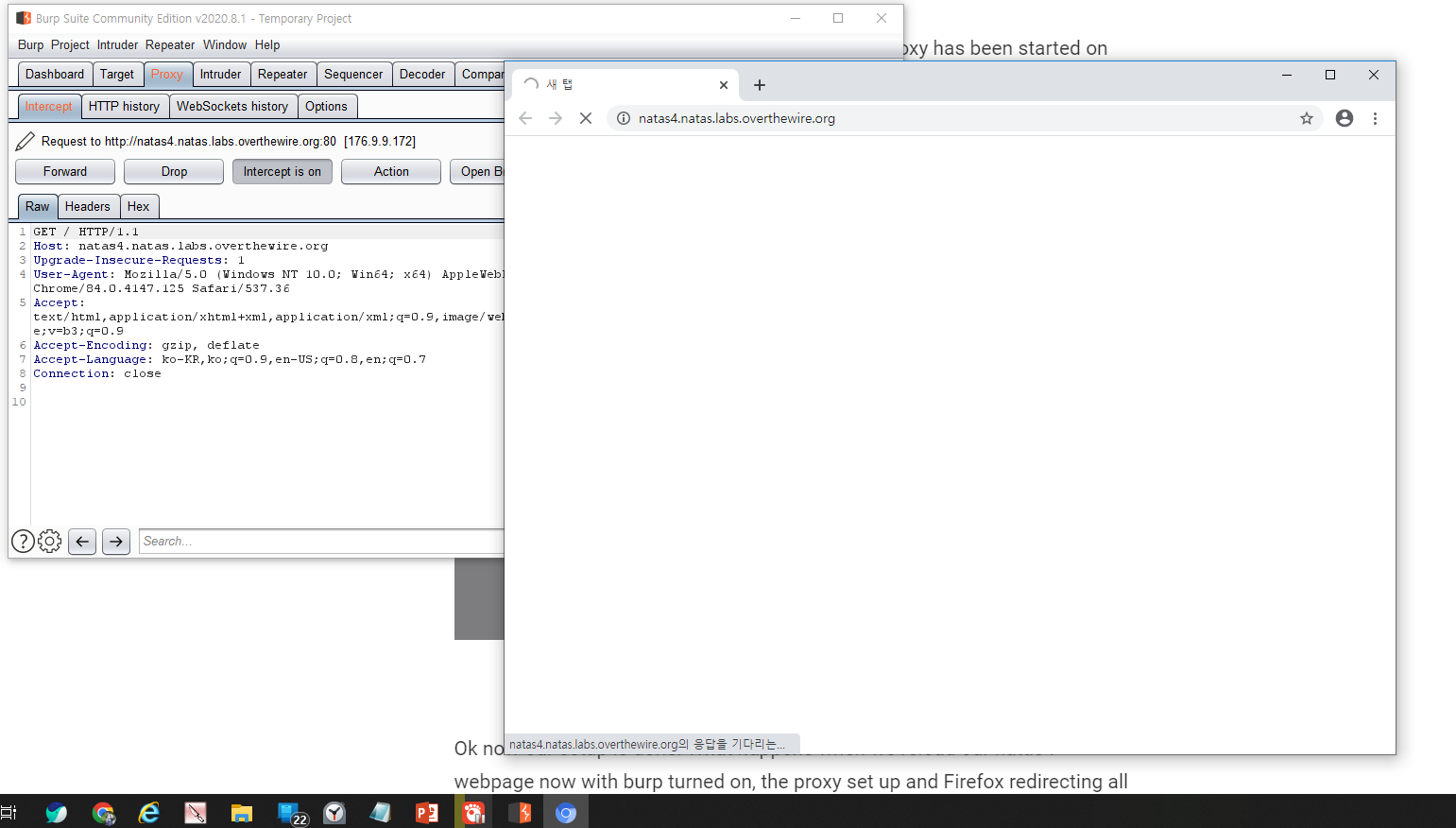Open taskbar app with 22 badge
The image size is (1456, 828).
coord(290,812)
